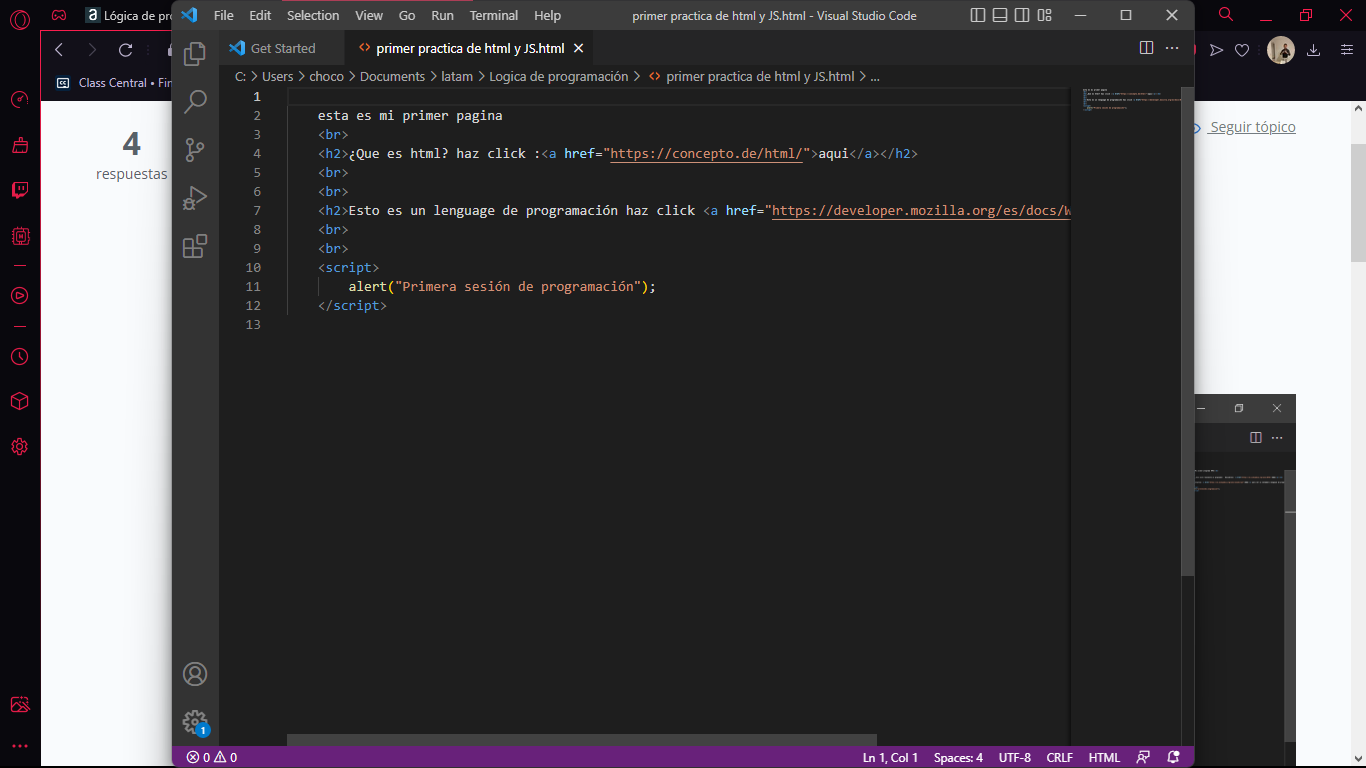Select HTML language mode in status bar

(1104, 757)
